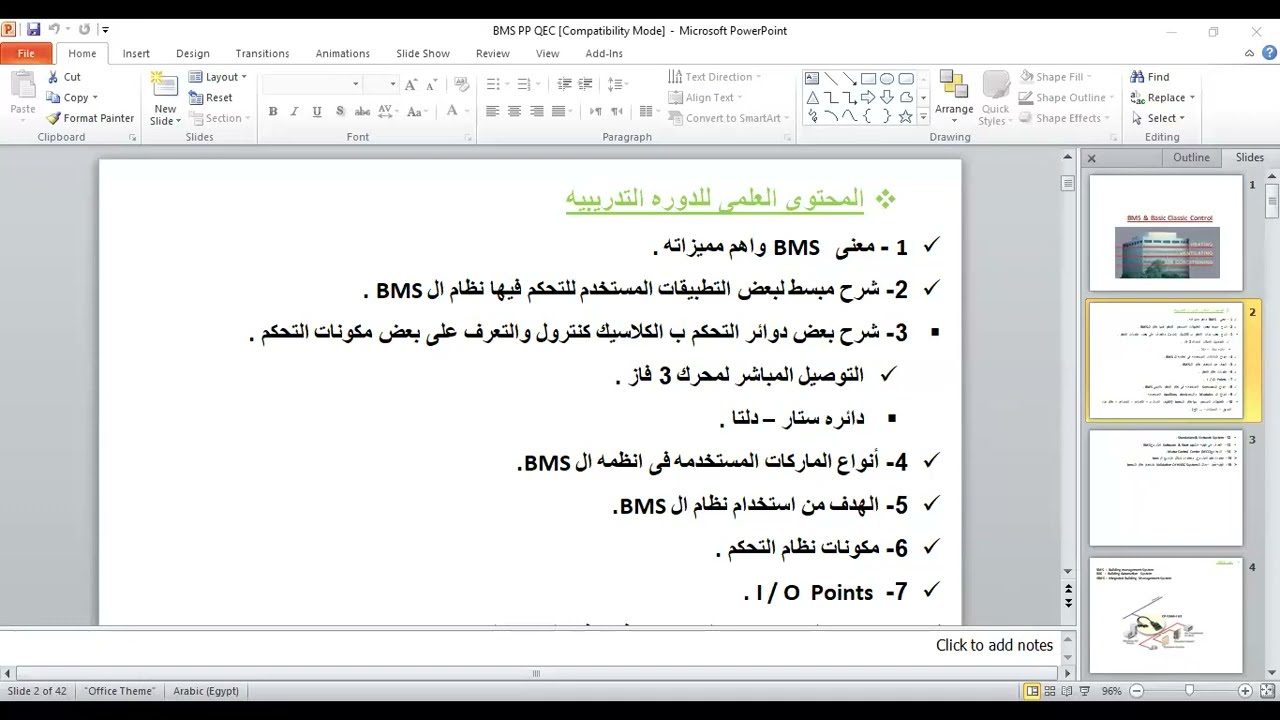
Task: Open the Replace dropdown arrow
Action: point(1192,98)
